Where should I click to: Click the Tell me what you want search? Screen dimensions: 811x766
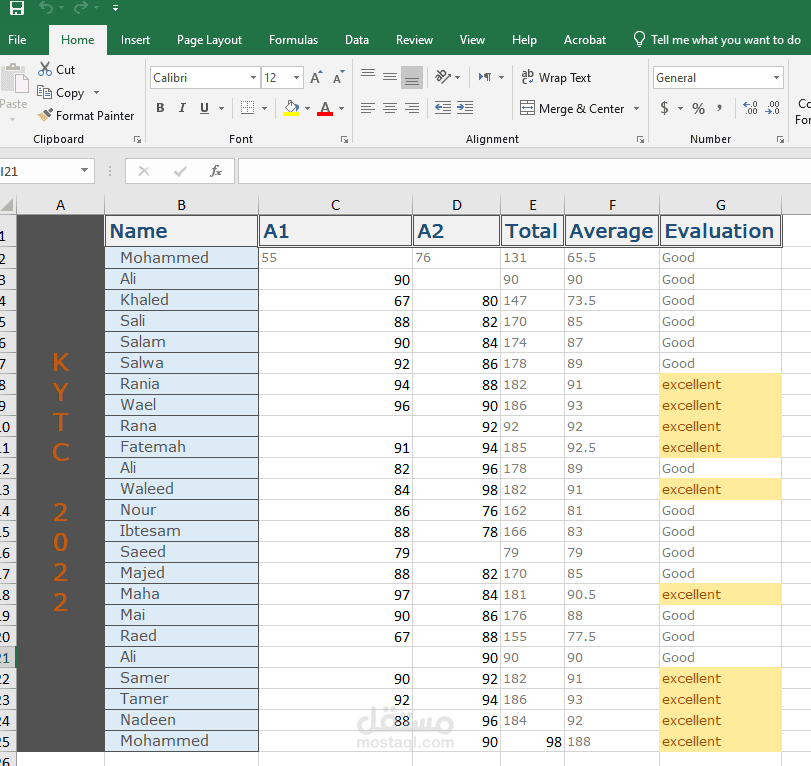click(717, 40)
